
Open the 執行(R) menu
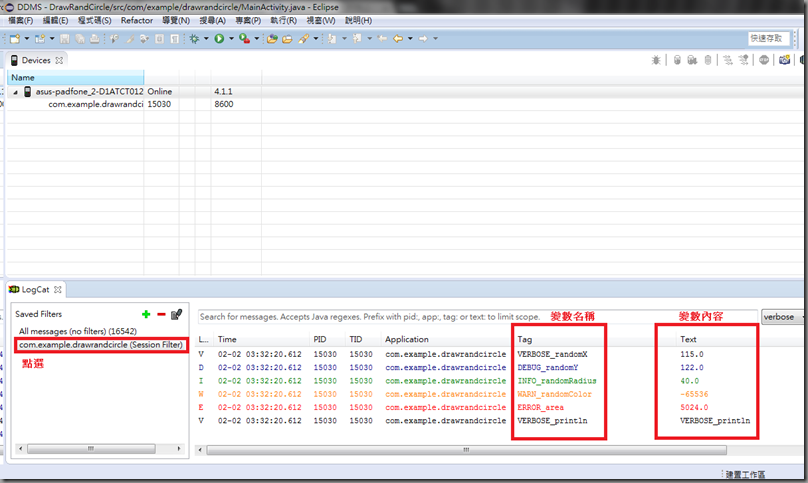(283, 21)
